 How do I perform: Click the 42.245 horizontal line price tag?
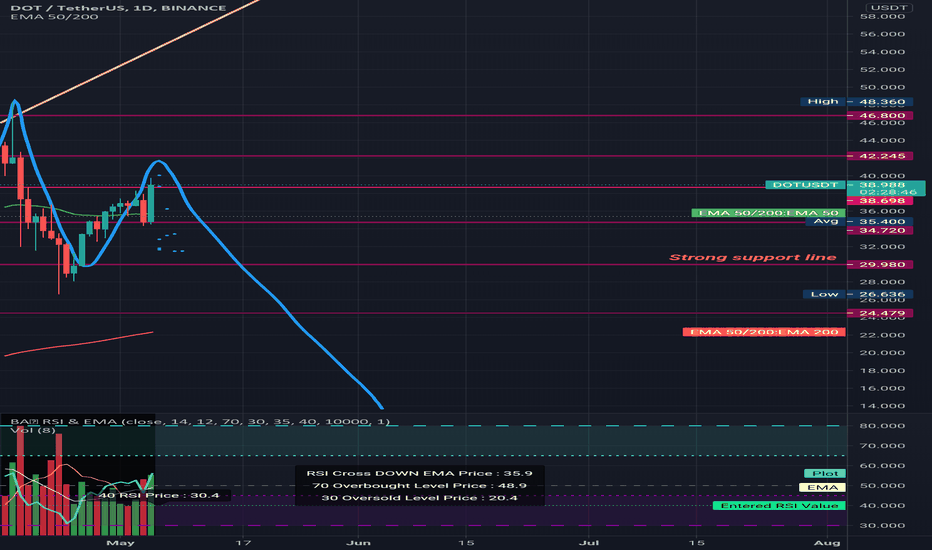click(882, 156)
